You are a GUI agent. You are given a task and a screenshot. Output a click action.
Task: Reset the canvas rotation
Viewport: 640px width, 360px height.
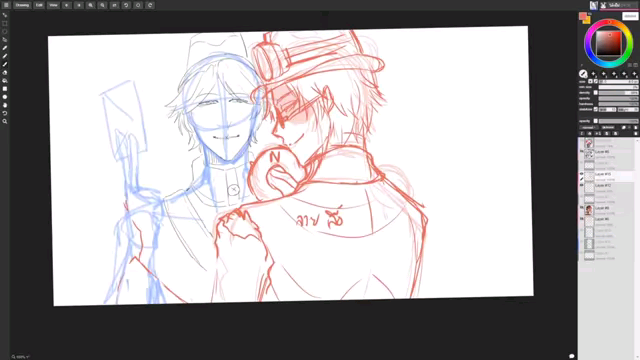138,5
